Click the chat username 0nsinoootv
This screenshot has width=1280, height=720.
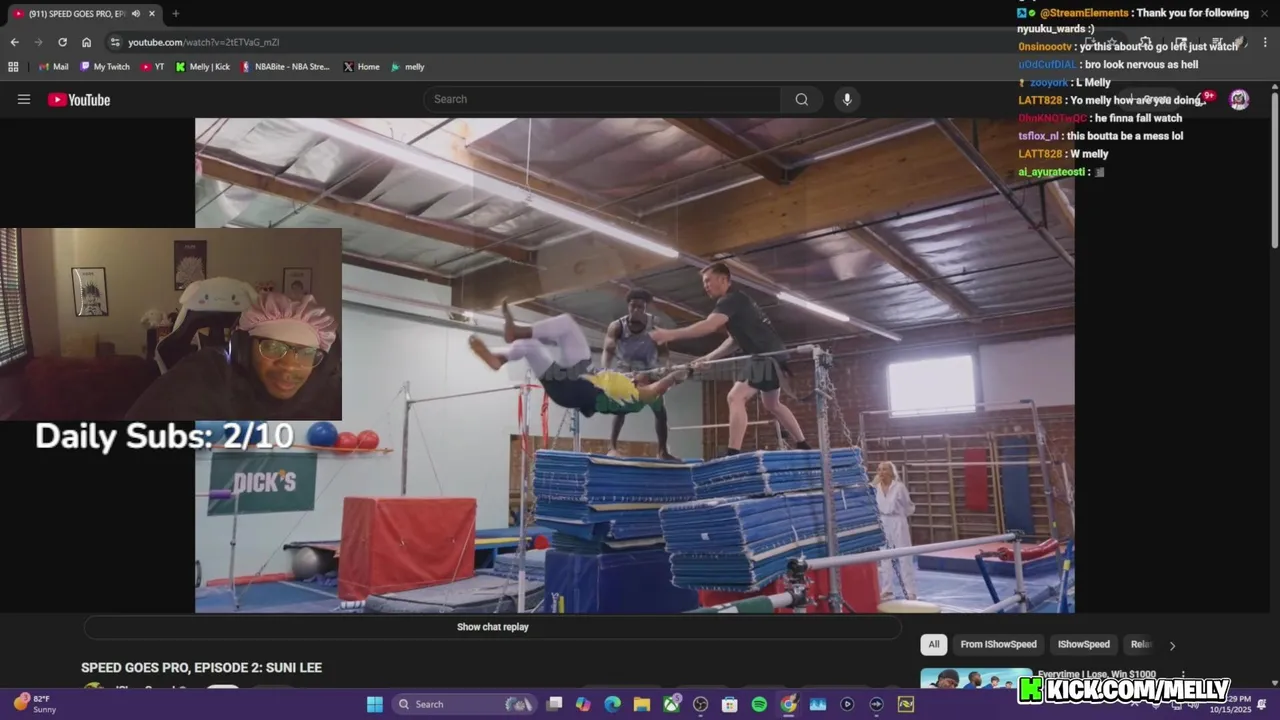tap(1046, 47)
